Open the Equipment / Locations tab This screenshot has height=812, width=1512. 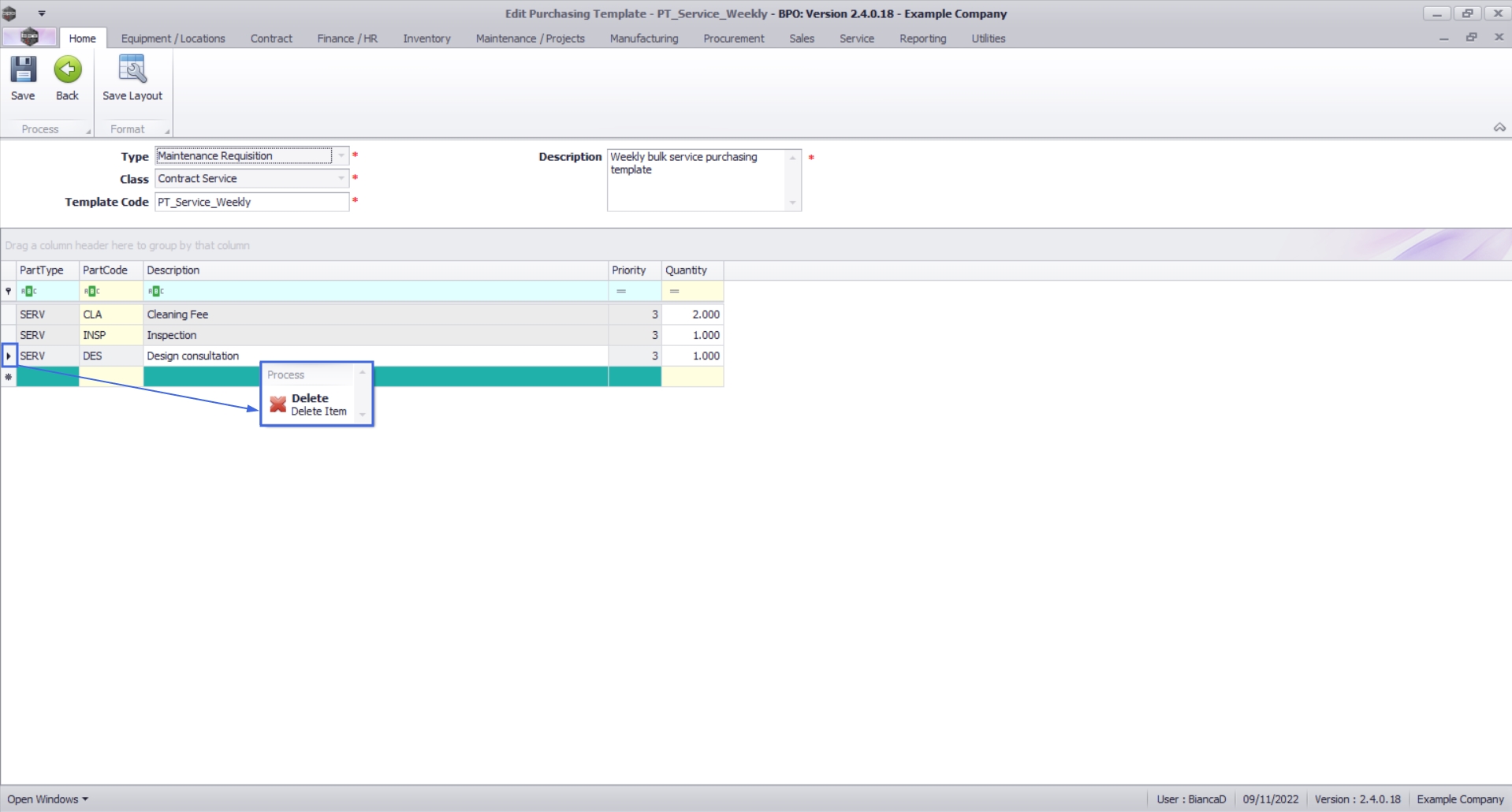(173, 38)
